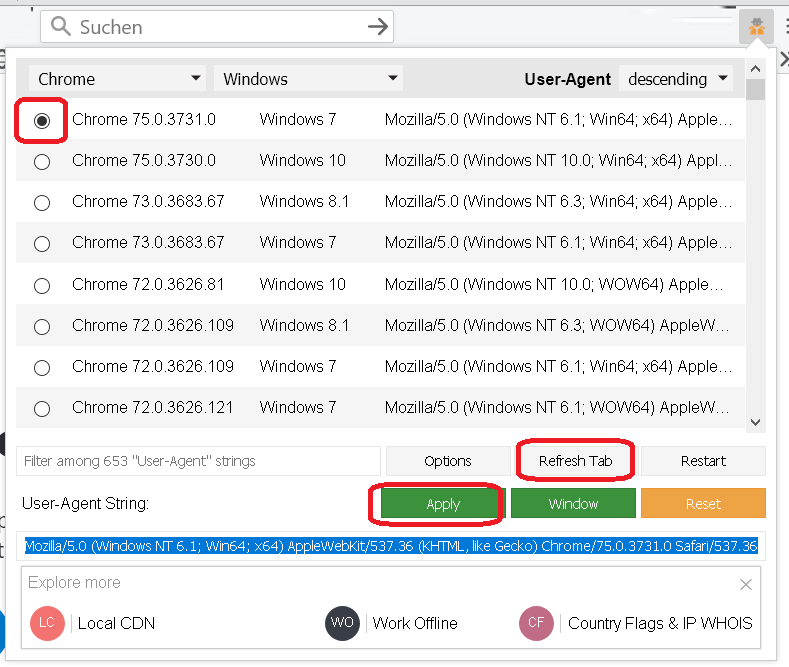Viewport: 789px width, 667px height.
Task: Select Chrome 72.0.3626.81 Windows 10 radio button
Action: [x=42, y=286]
